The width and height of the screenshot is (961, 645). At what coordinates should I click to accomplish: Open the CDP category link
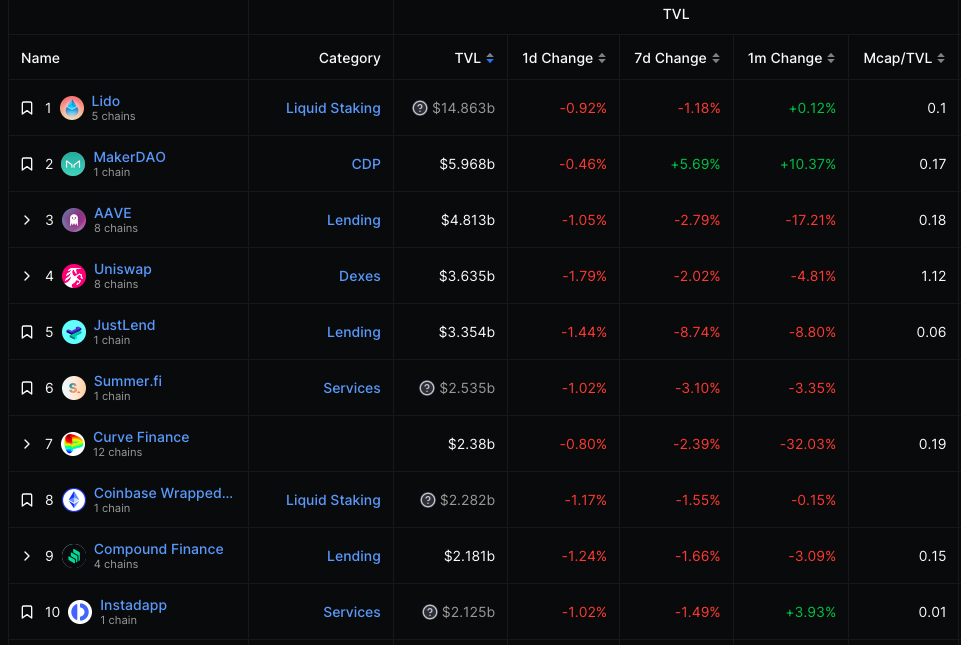coord(366,164)
